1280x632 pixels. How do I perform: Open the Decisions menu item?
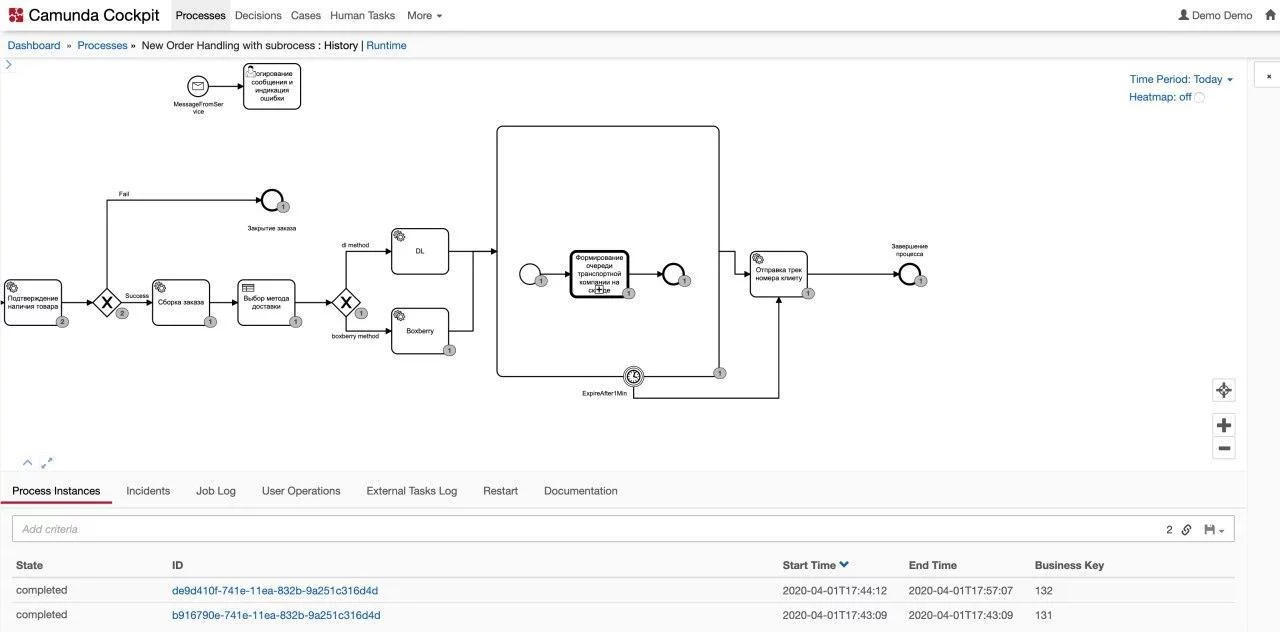pyautogui.click(x=258, y=15)
